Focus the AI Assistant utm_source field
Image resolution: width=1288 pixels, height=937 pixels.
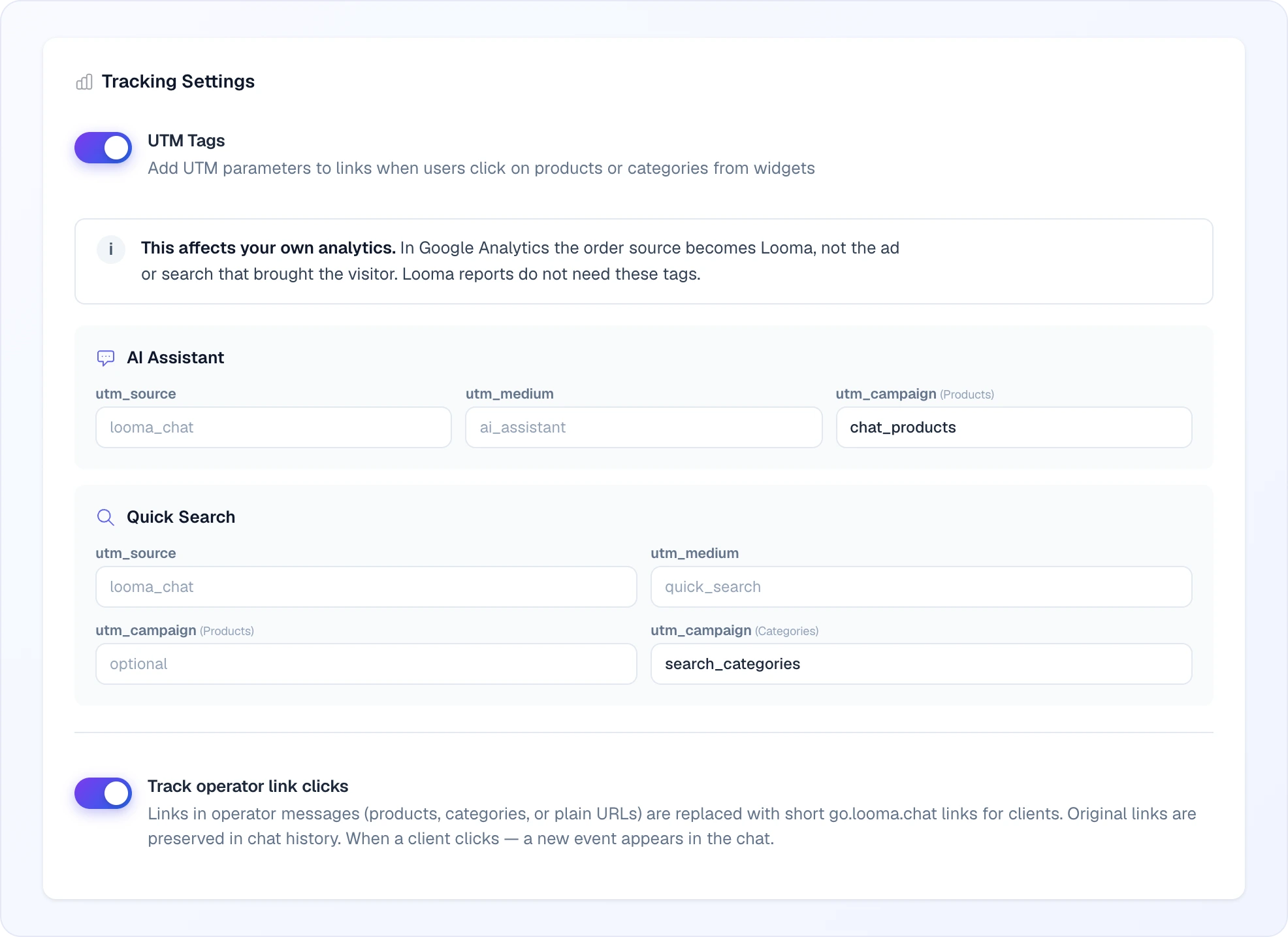[x=274, y=427]
